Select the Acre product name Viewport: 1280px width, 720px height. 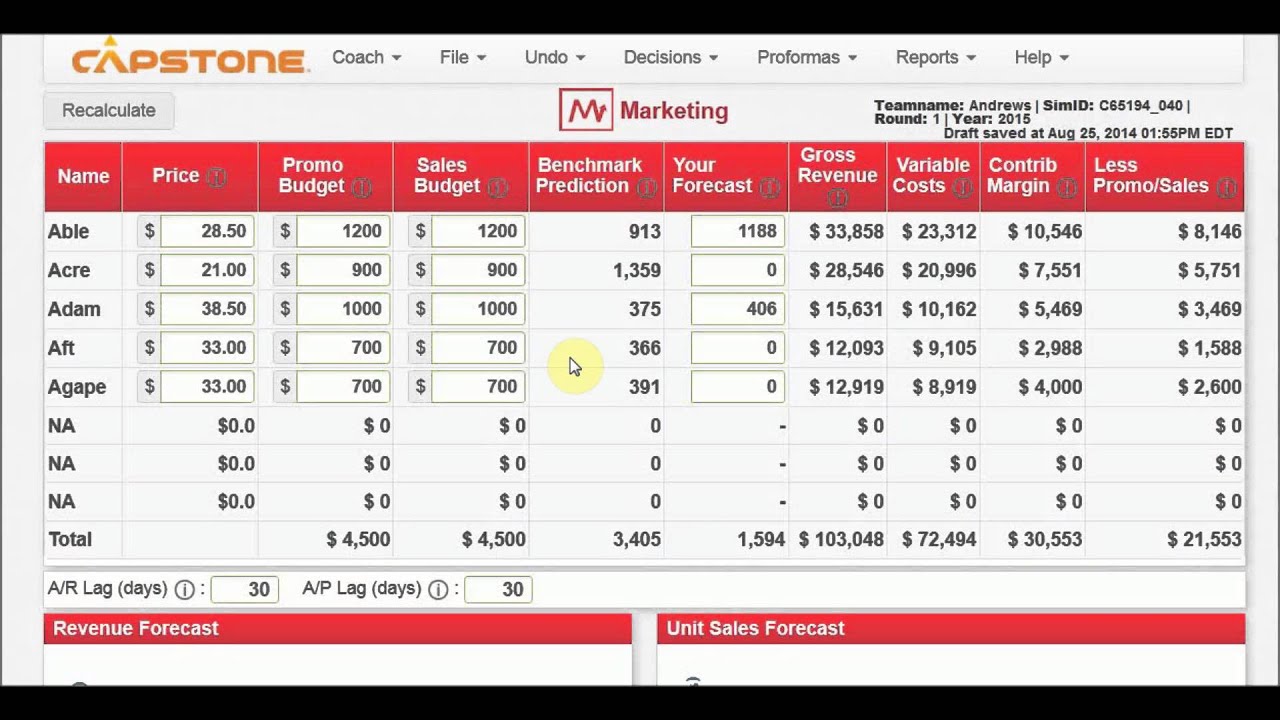(x=69, y=270)
